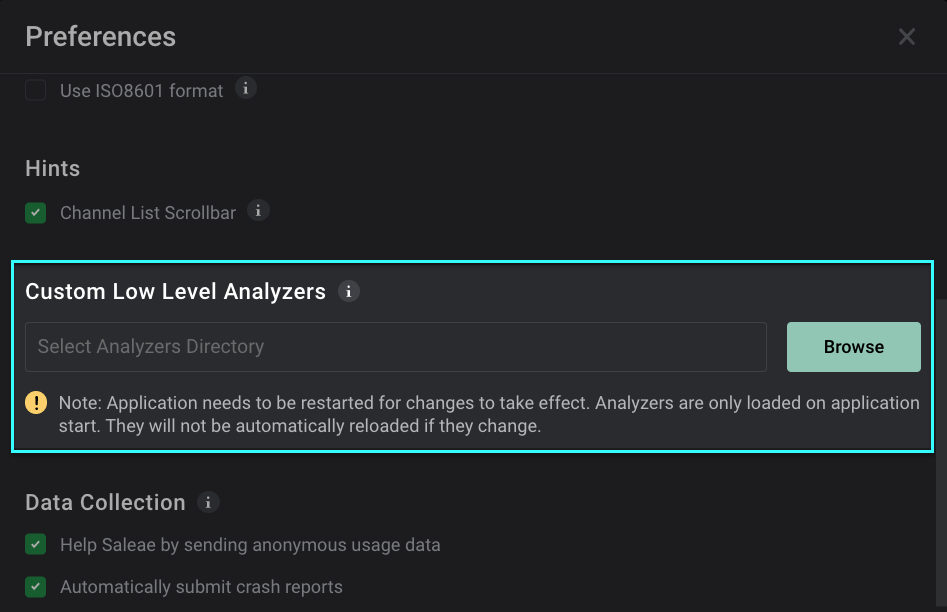Click the Hints section heading
This screenshot has width=947, height=612.
click(52, 168)
